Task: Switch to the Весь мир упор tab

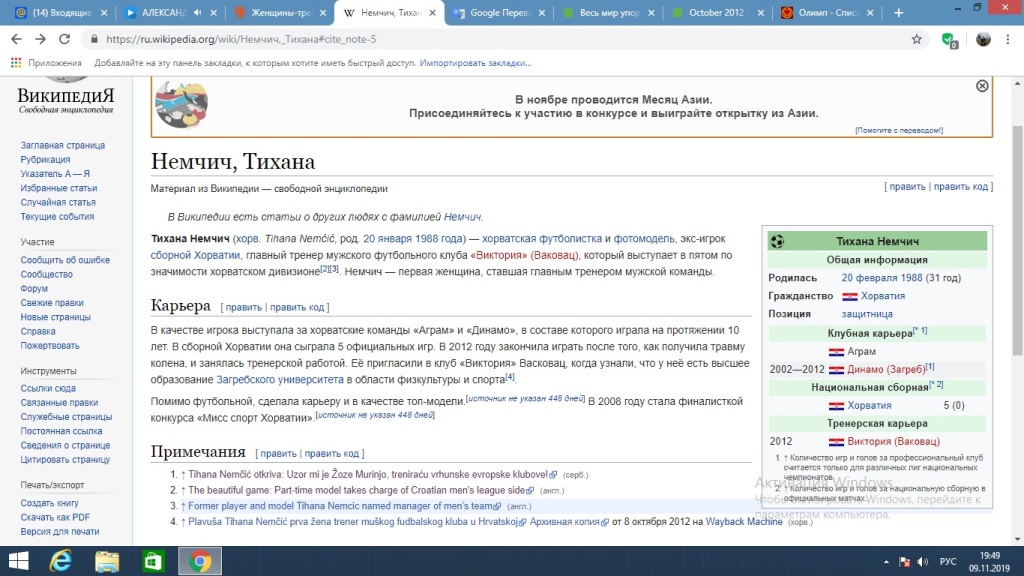Action: point(609,12)
